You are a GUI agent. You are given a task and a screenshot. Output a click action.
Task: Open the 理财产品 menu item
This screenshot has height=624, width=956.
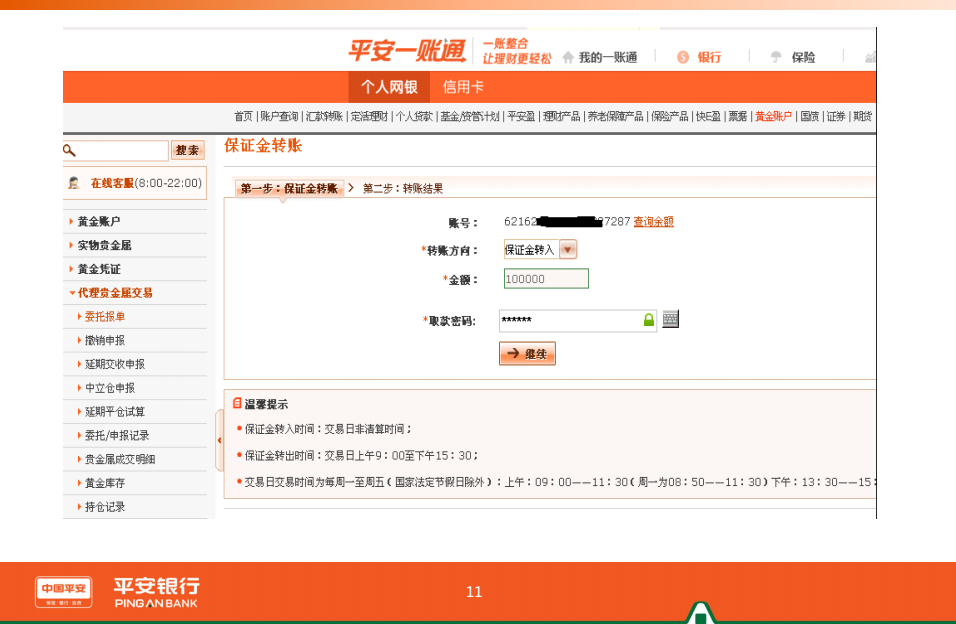[x=562, y=117]
